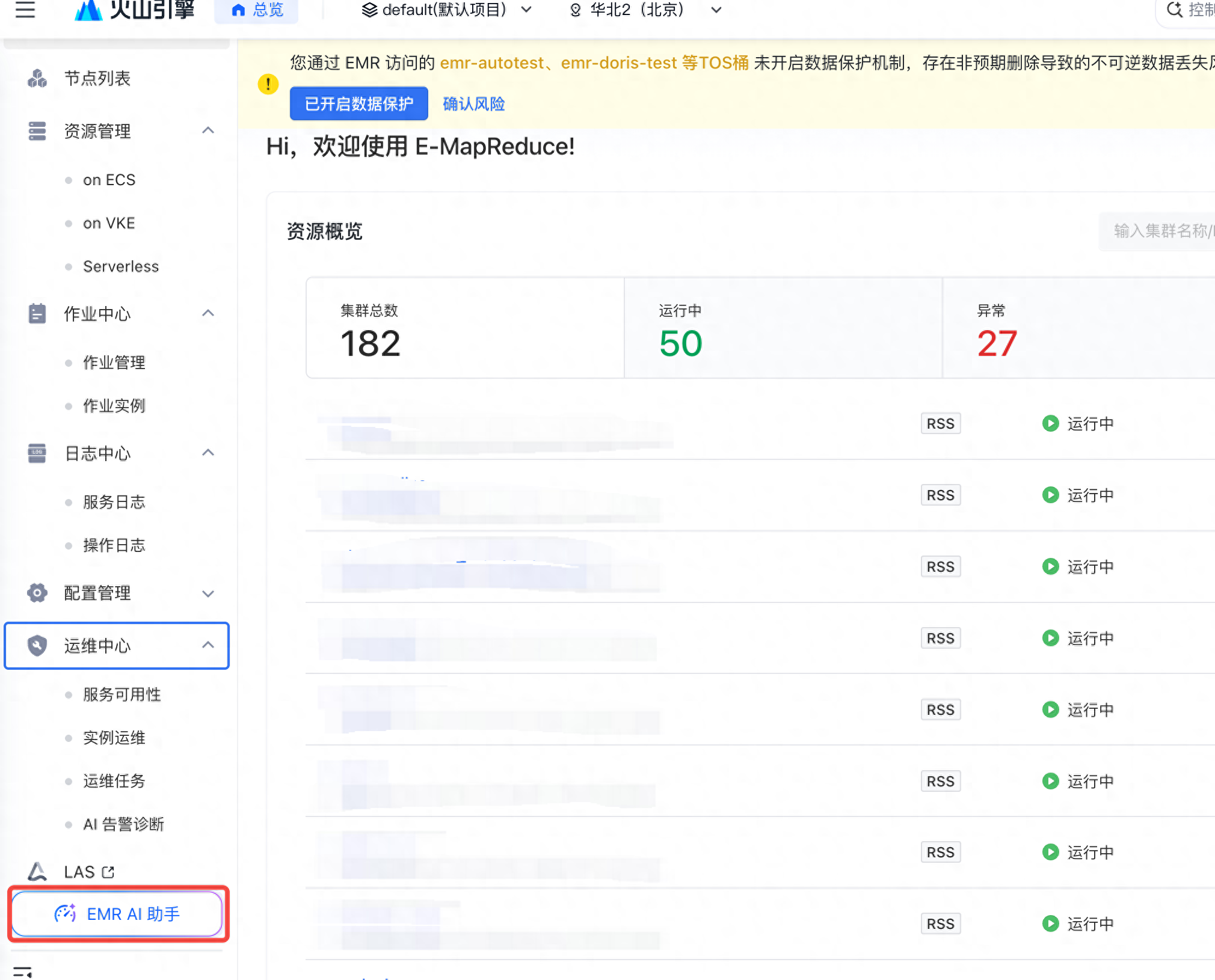
Task: Collapse the 资源管理 section chevron
Action: 208,130
